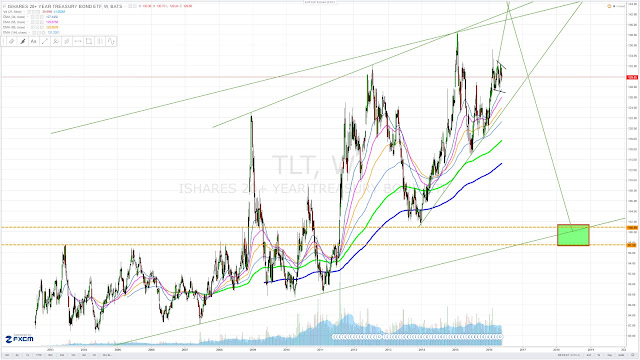Toggle percent scale at bottom right
The height and width of the screenshot is (360, 640).
[x=599, y=355]
